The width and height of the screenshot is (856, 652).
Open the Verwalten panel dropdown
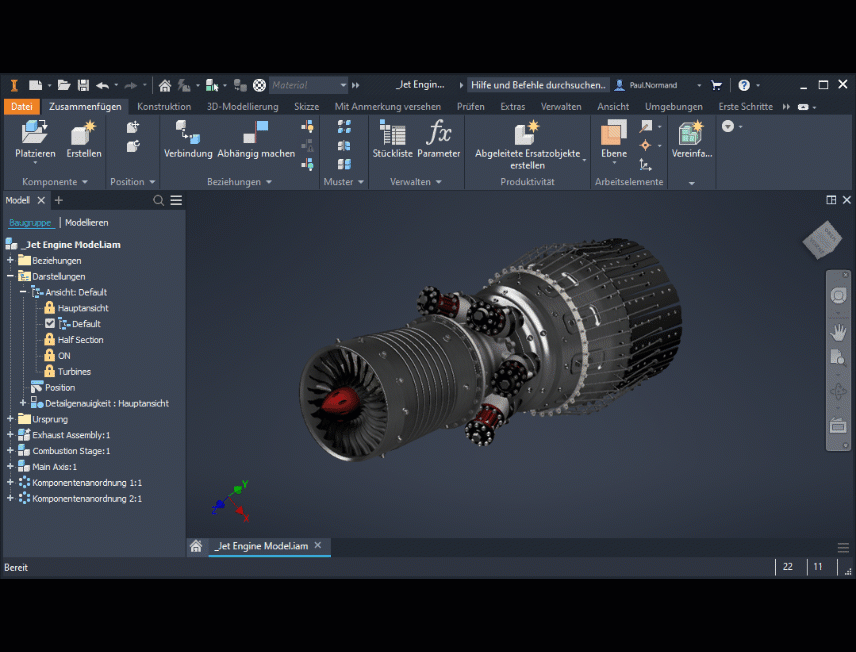coord(438,182)
